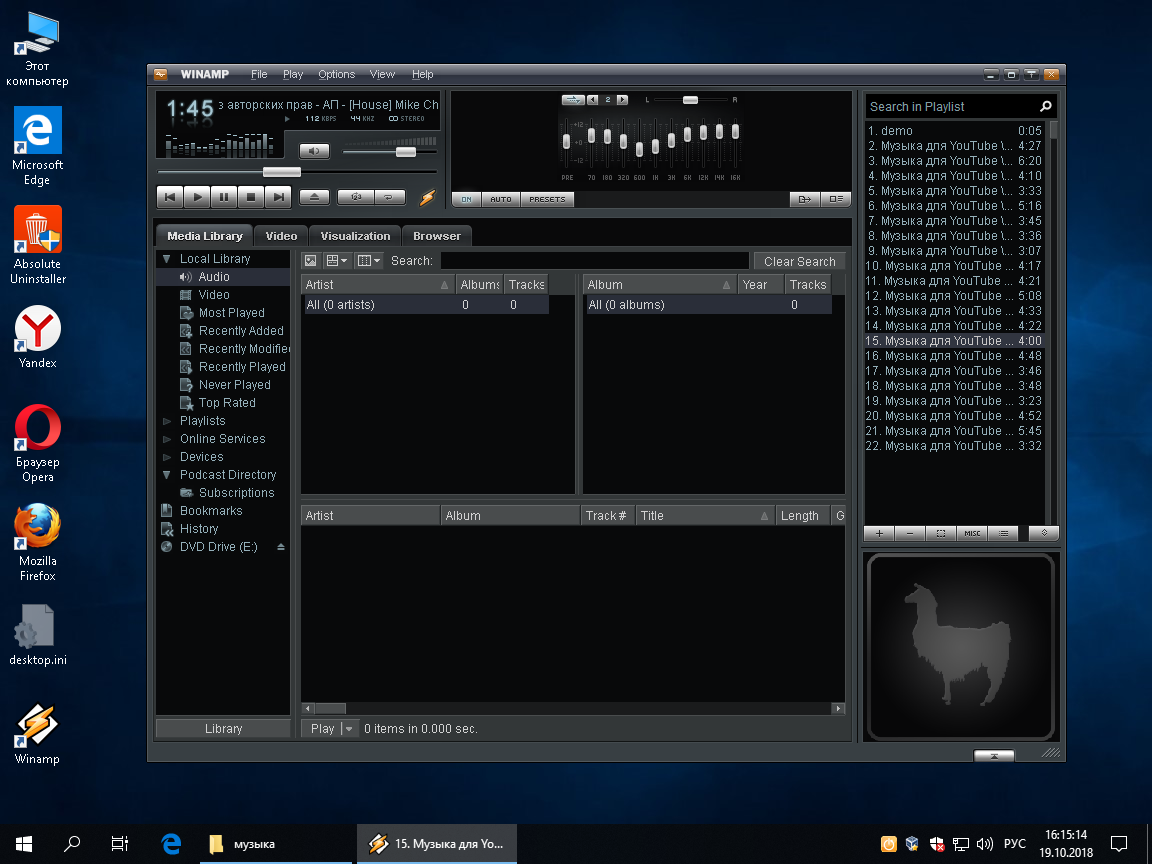This screenshot has width=1152, height=864.
Task: Click the equalizer PRE amp slider
Action: point(566,142)
